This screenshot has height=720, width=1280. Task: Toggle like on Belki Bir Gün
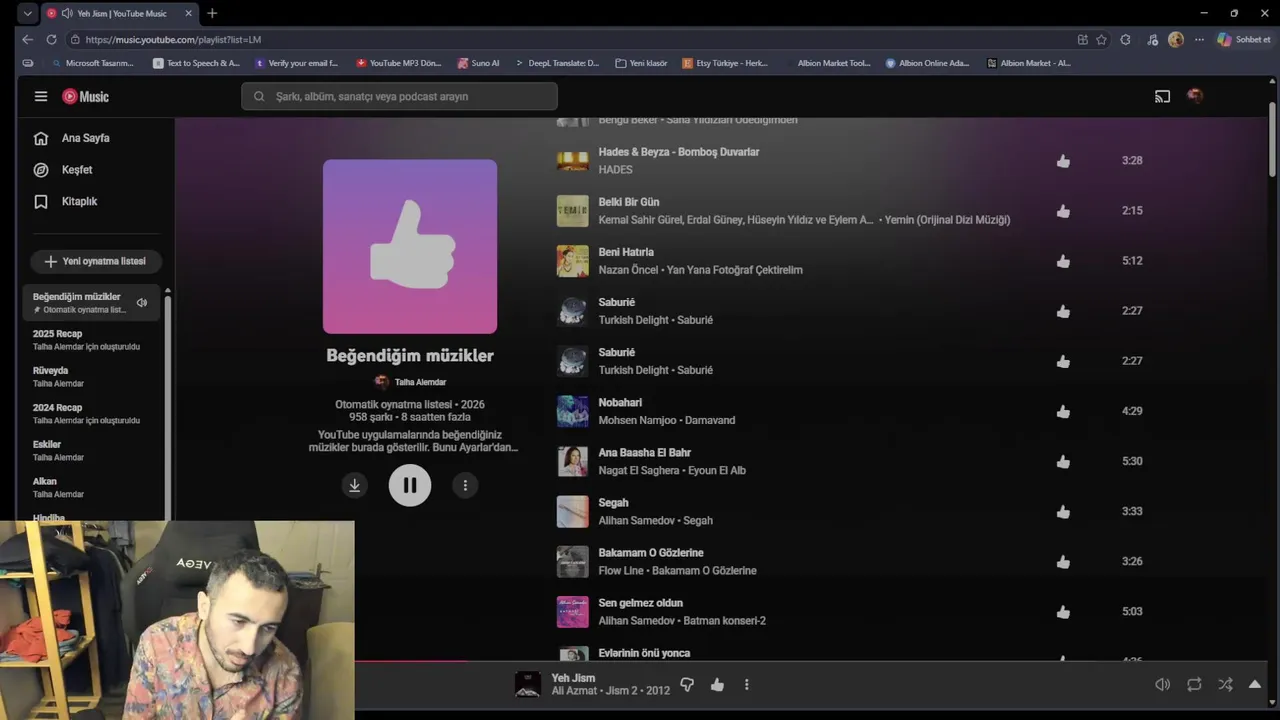tap(1063, 211)
